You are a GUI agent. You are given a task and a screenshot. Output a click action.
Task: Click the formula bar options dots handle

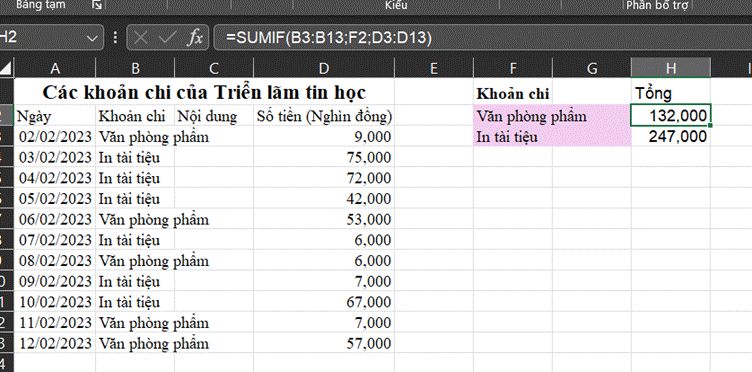click(115, 37)
